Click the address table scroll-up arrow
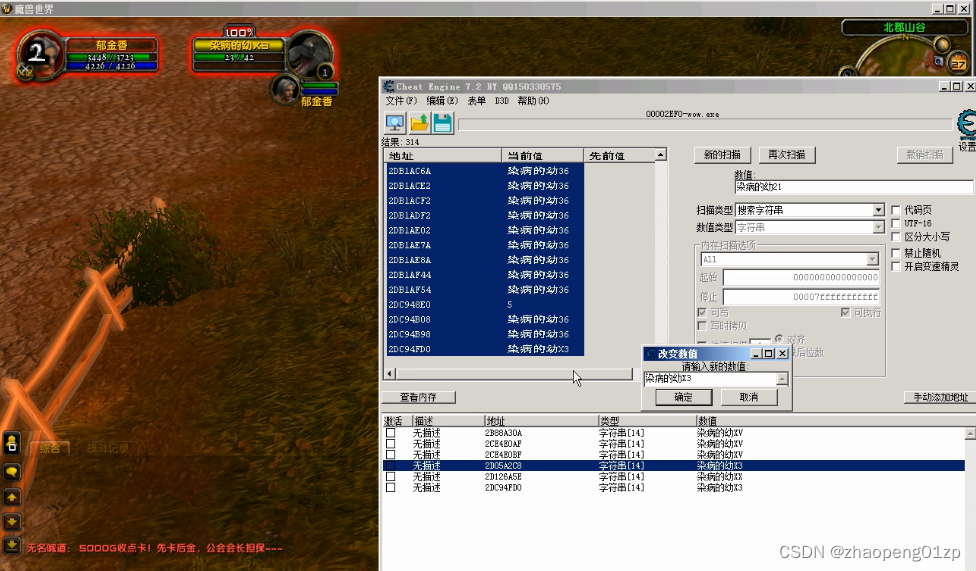The image size is (976, 571). click(970, 433)
